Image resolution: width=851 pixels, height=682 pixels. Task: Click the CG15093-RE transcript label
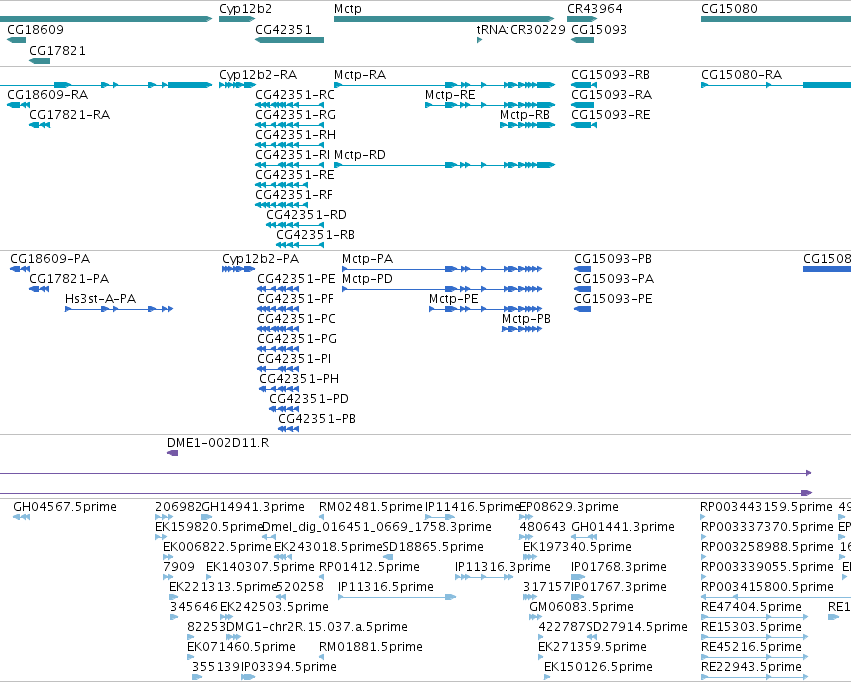point(611,114)
